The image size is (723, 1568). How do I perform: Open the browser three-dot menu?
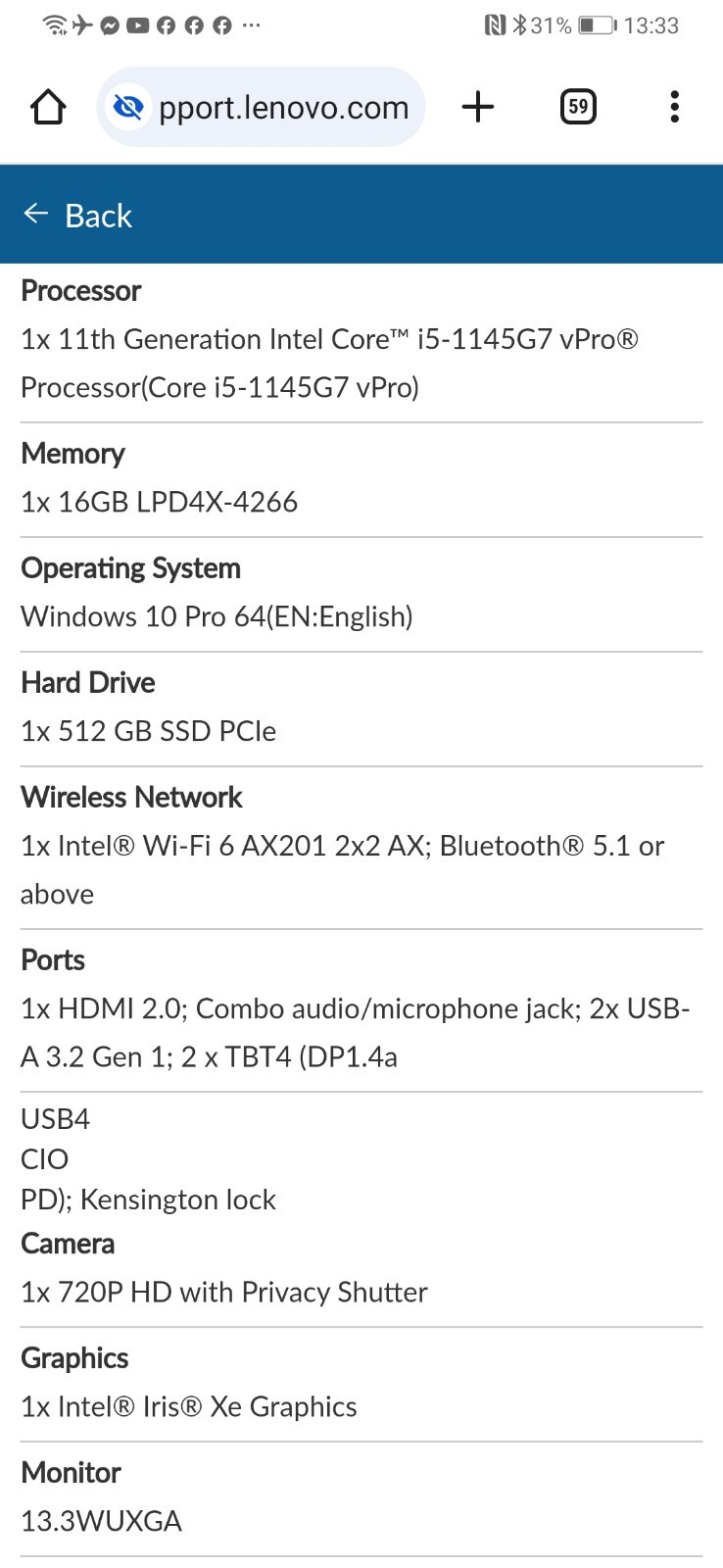tap(674, 107)
